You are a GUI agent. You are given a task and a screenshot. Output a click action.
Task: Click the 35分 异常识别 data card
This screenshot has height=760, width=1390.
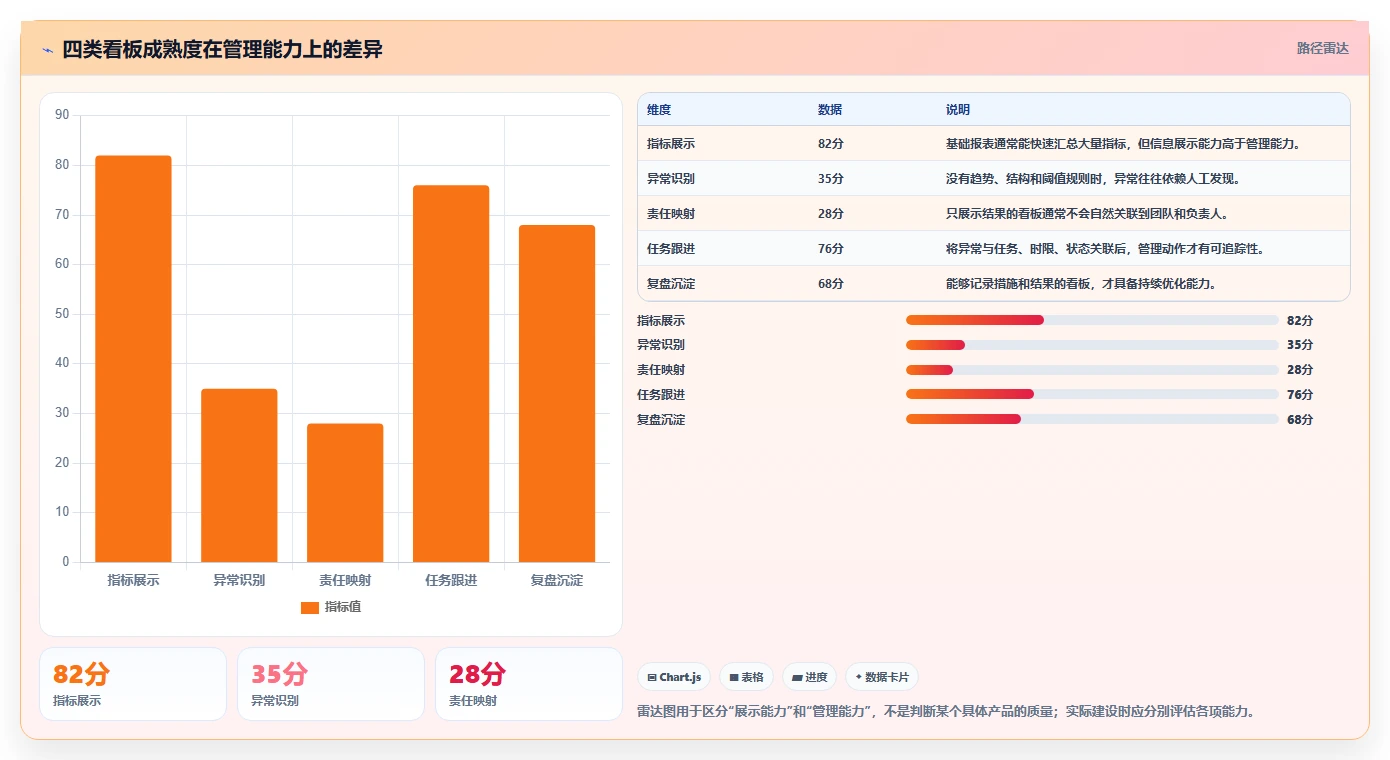(x=331, y=684)
